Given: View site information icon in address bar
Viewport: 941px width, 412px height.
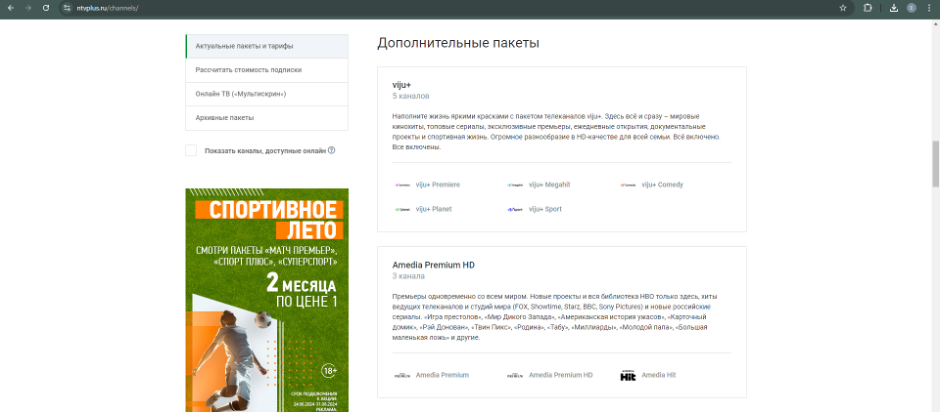Looking at the screenshot, I should pos(67,8).
